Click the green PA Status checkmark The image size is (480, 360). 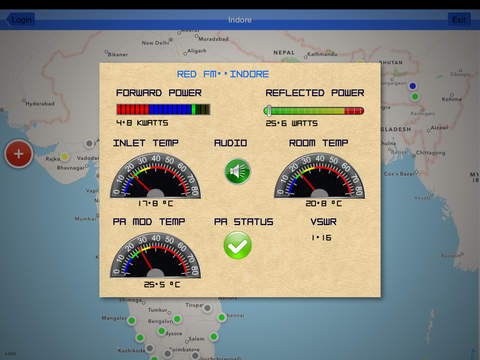click(237, 245)
